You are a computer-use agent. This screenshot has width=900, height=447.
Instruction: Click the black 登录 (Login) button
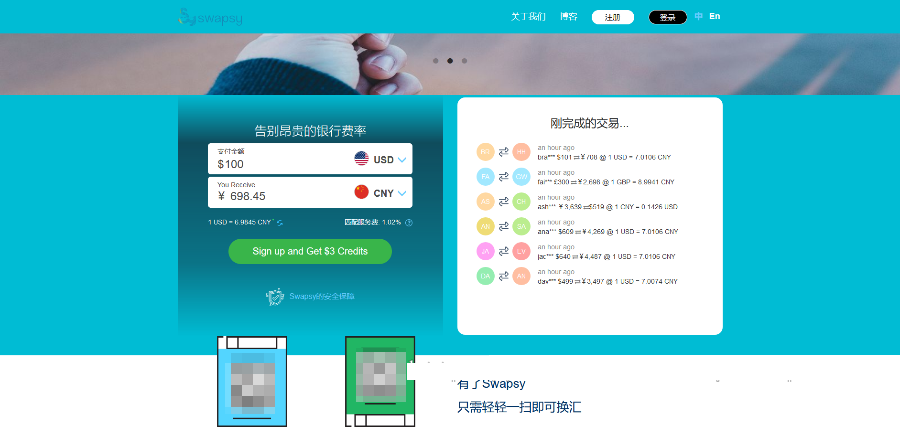[x=668, y=17]
